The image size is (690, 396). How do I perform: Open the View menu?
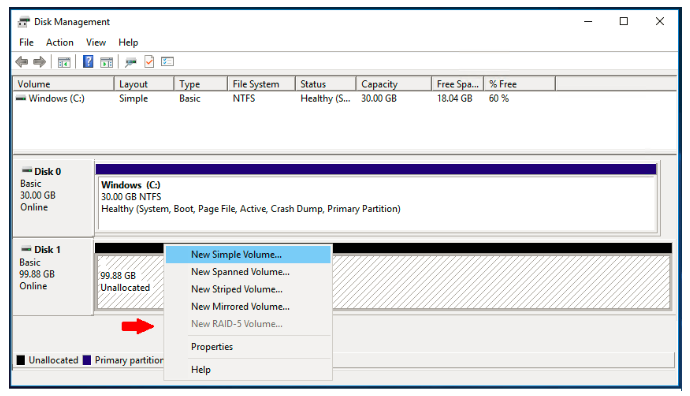tap(96, 42)
